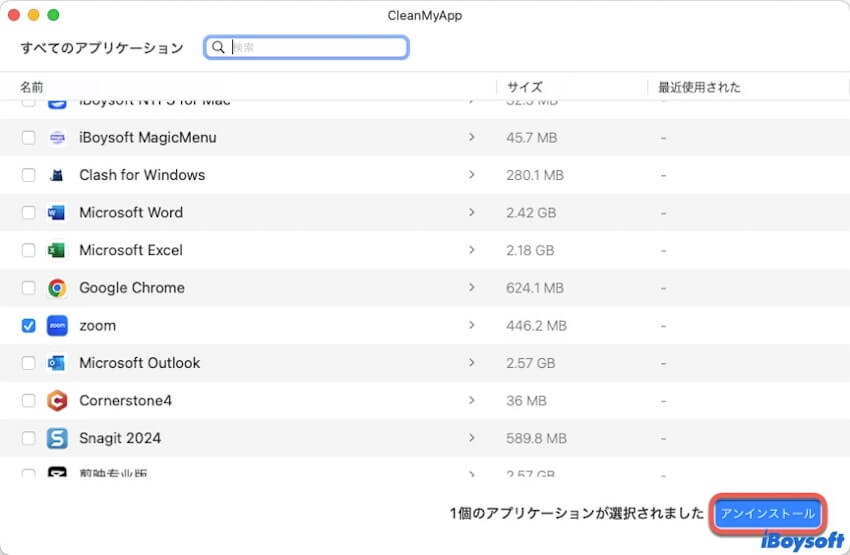Click the iBoysoft MagicMenu app icon
This screenshot has width=850, height=555.
pyautogui.click(x=57, y=138)
